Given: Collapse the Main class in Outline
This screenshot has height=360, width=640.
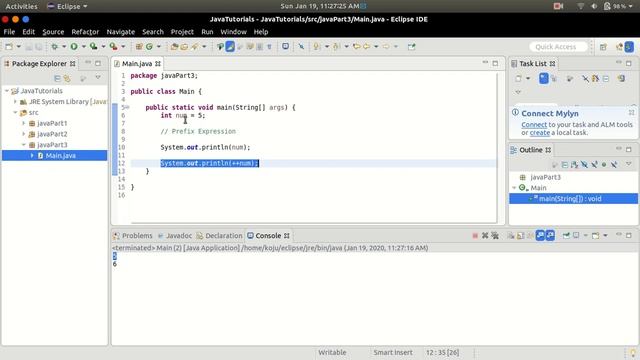Looking at the screenshot, I should (x=514, y=188).
